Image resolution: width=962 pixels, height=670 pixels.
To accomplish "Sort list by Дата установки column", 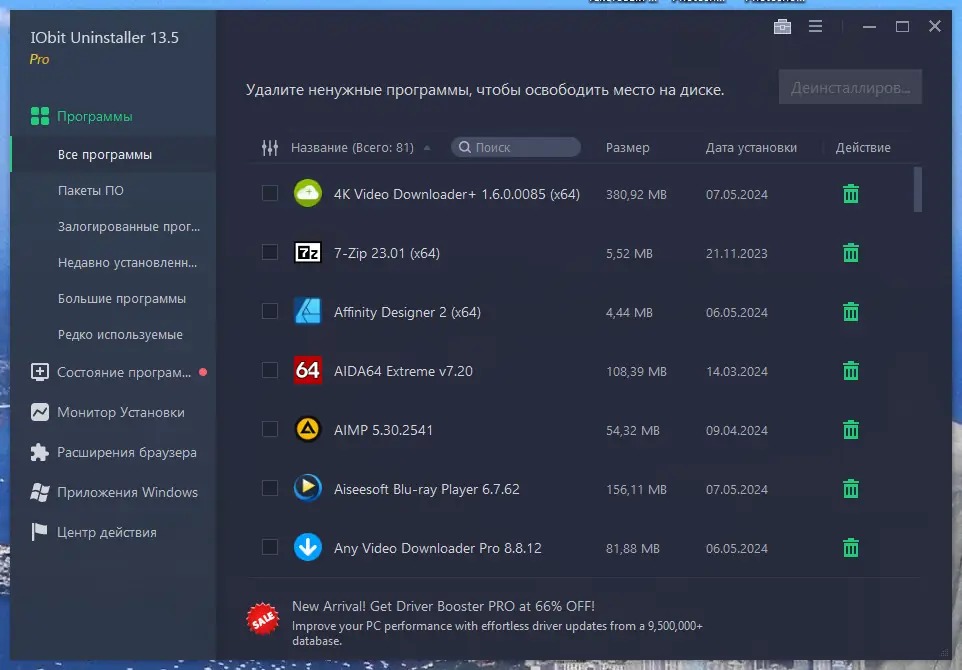I will point(751,148).
